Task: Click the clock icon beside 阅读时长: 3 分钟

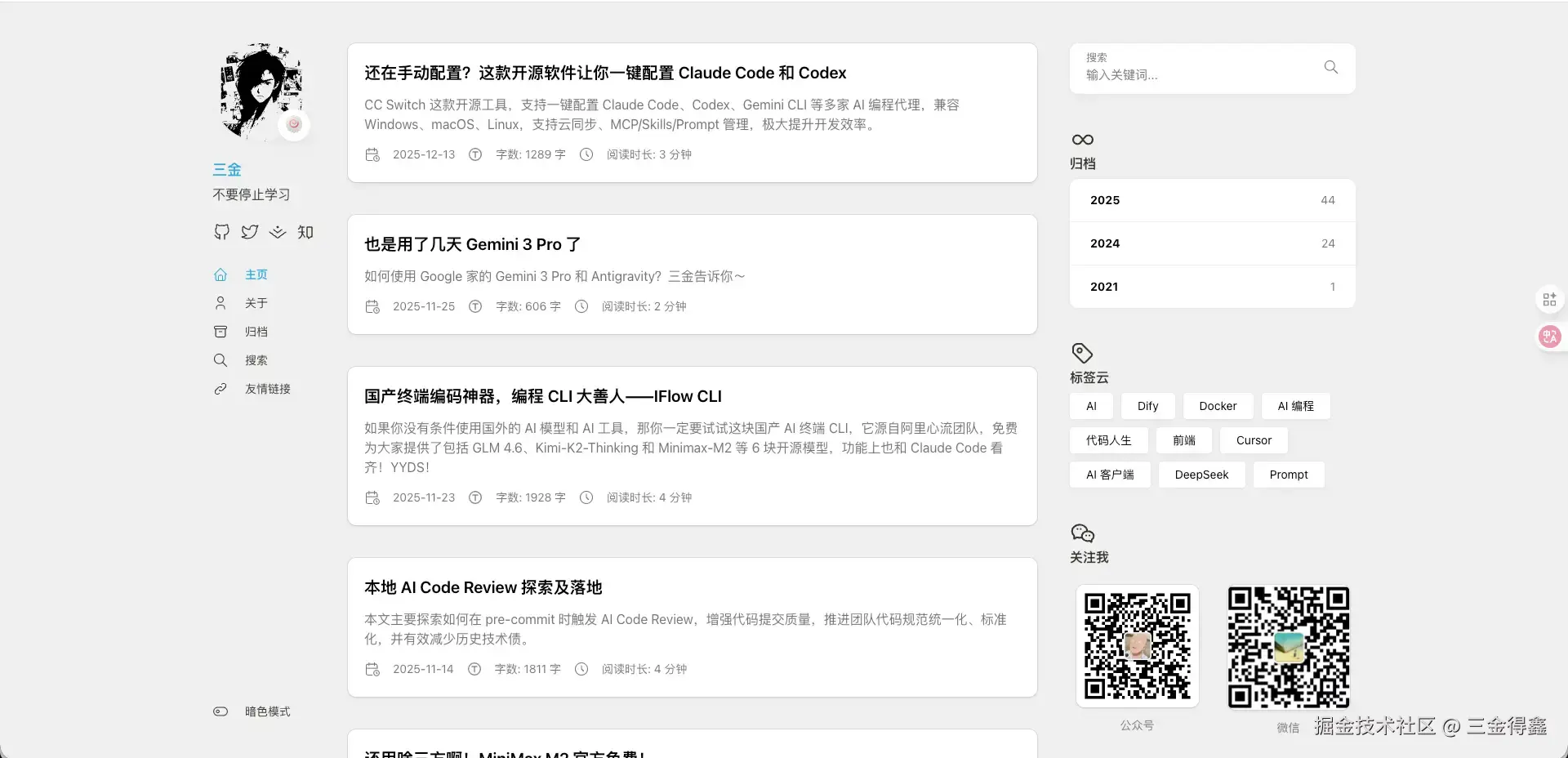Action: (x=586, y=154)
